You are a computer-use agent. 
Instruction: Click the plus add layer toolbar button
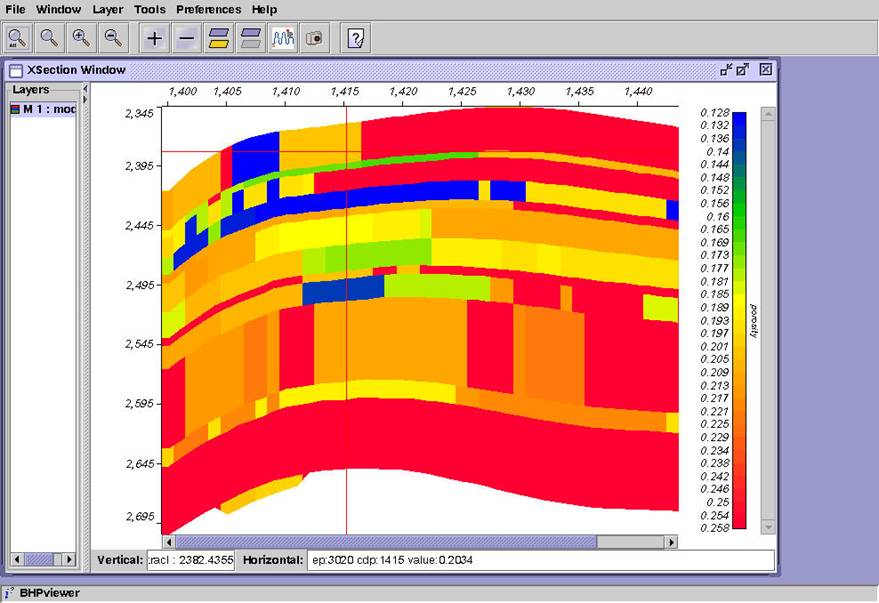[154, 38]
